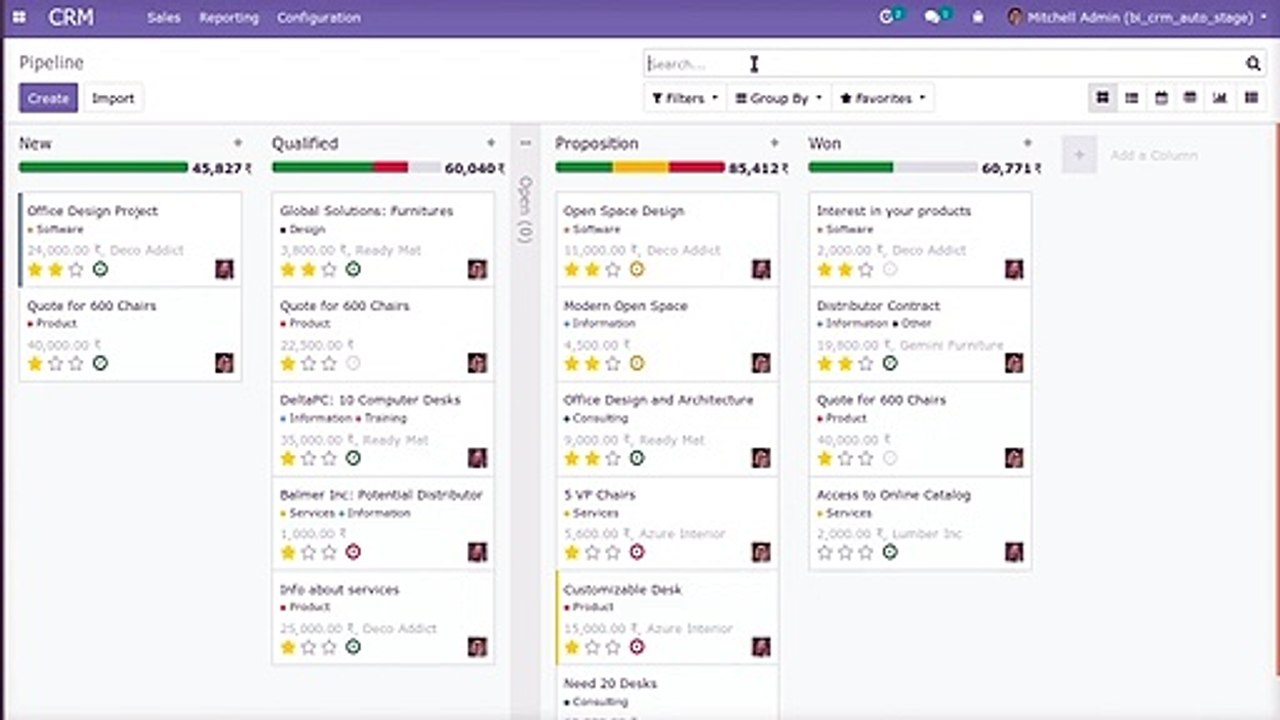Click salesperson avatar on Access to Online Catalog
This screenshot has height=720, width=1280.
click(1014, 552)
